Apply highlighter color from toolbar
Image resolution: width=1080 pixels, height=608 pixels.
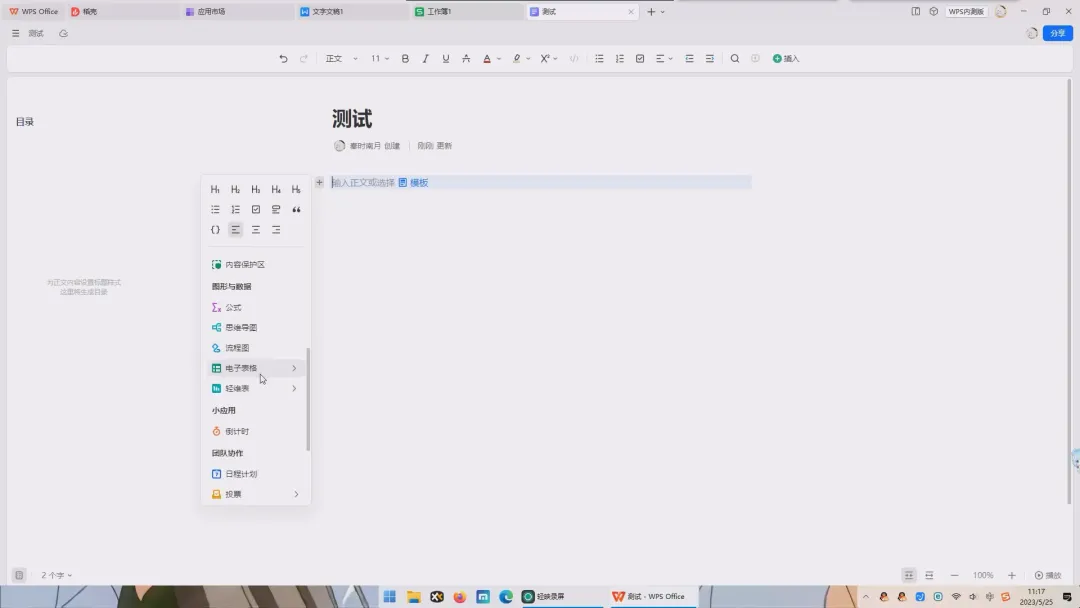click(x=517, y=59)
